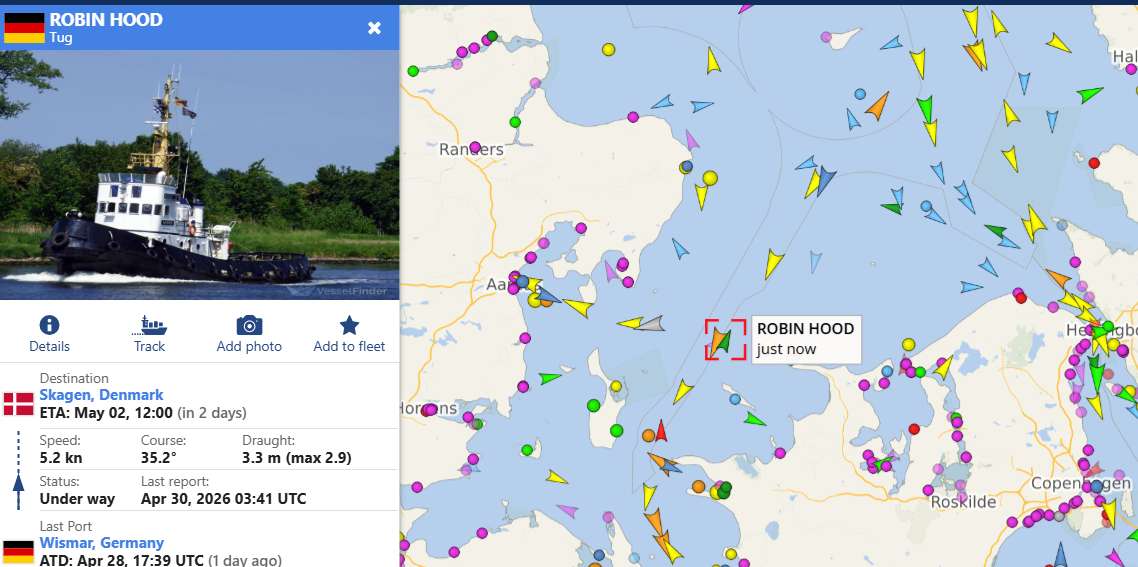This screenshot has height=567, width=1138.
Task: Click the Randers city label on map
Action: [471, 150]
